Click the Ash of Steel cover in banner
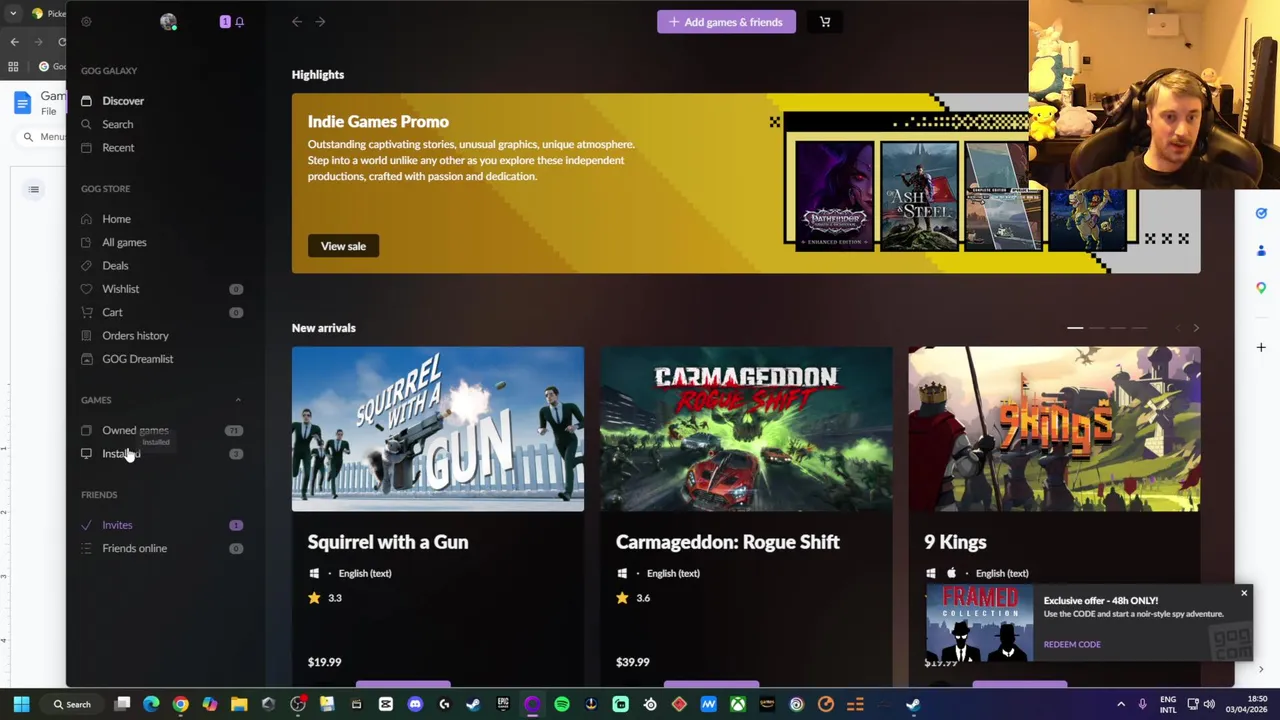The image size is (1280, 720). coord(918,195)
